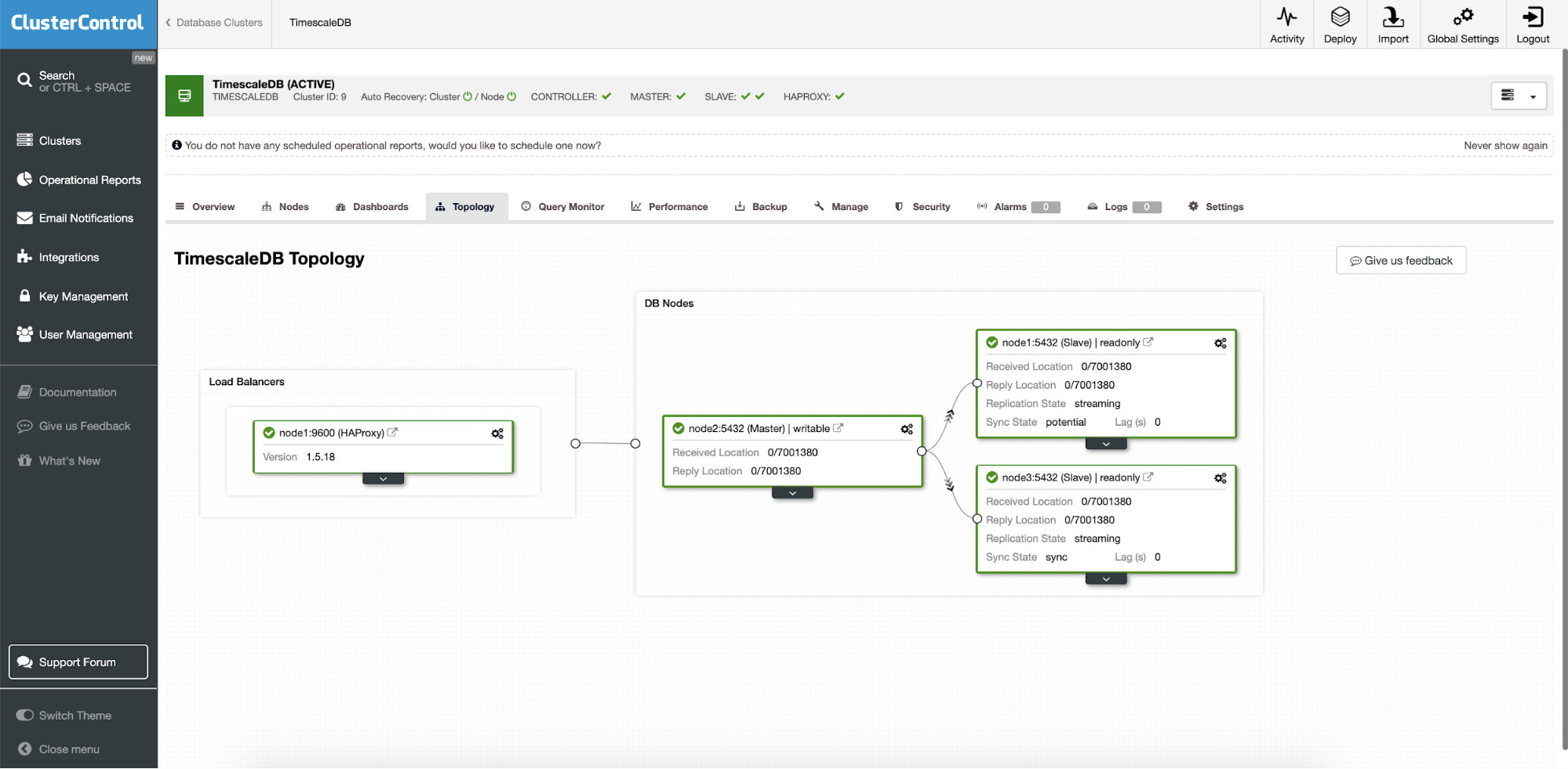
Task: Click node3 Sync State value sync
Action: [1057, 557]
